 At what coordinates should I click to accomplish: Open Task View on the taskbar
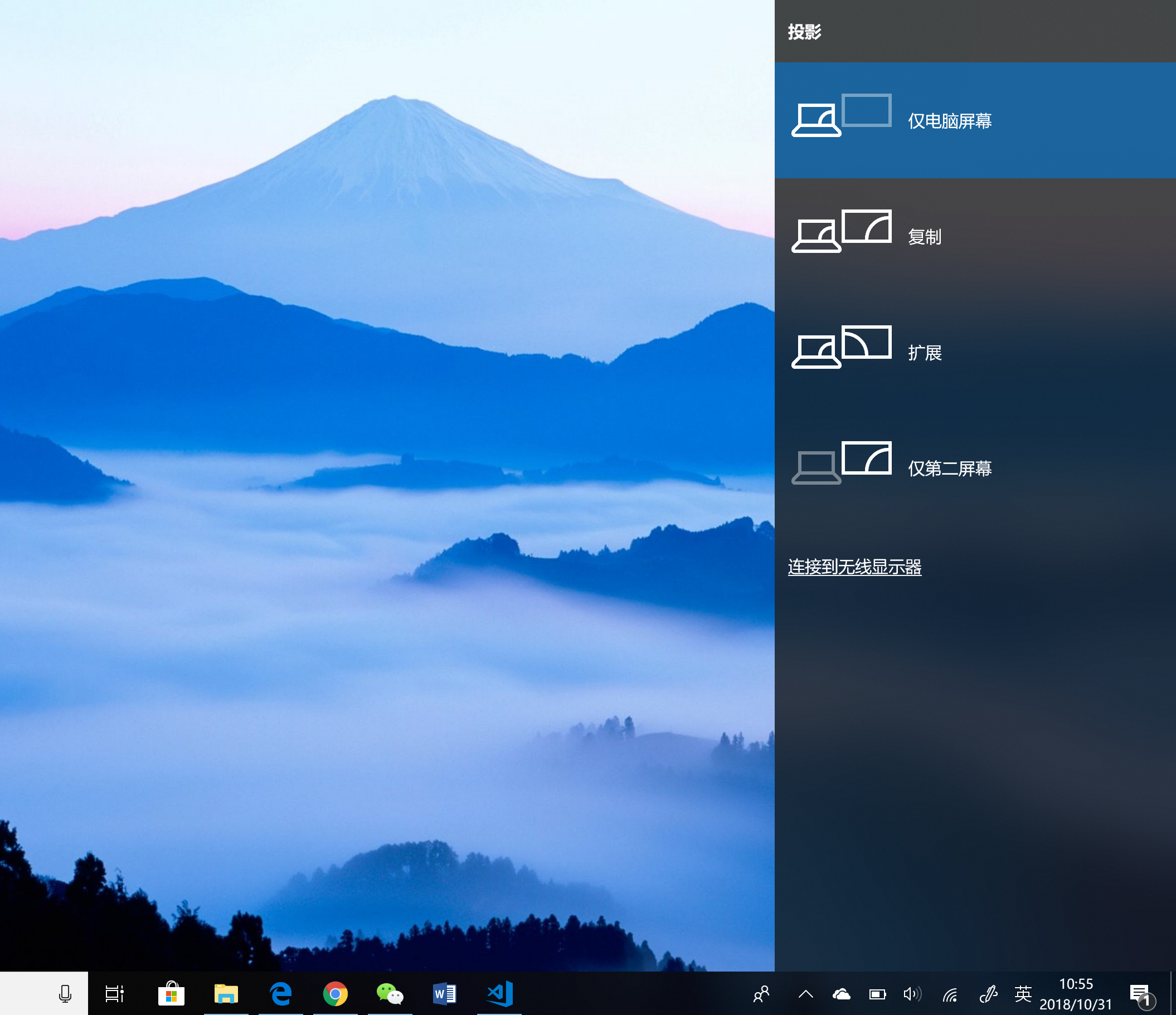pyautogui.click(x=115, y=993)
